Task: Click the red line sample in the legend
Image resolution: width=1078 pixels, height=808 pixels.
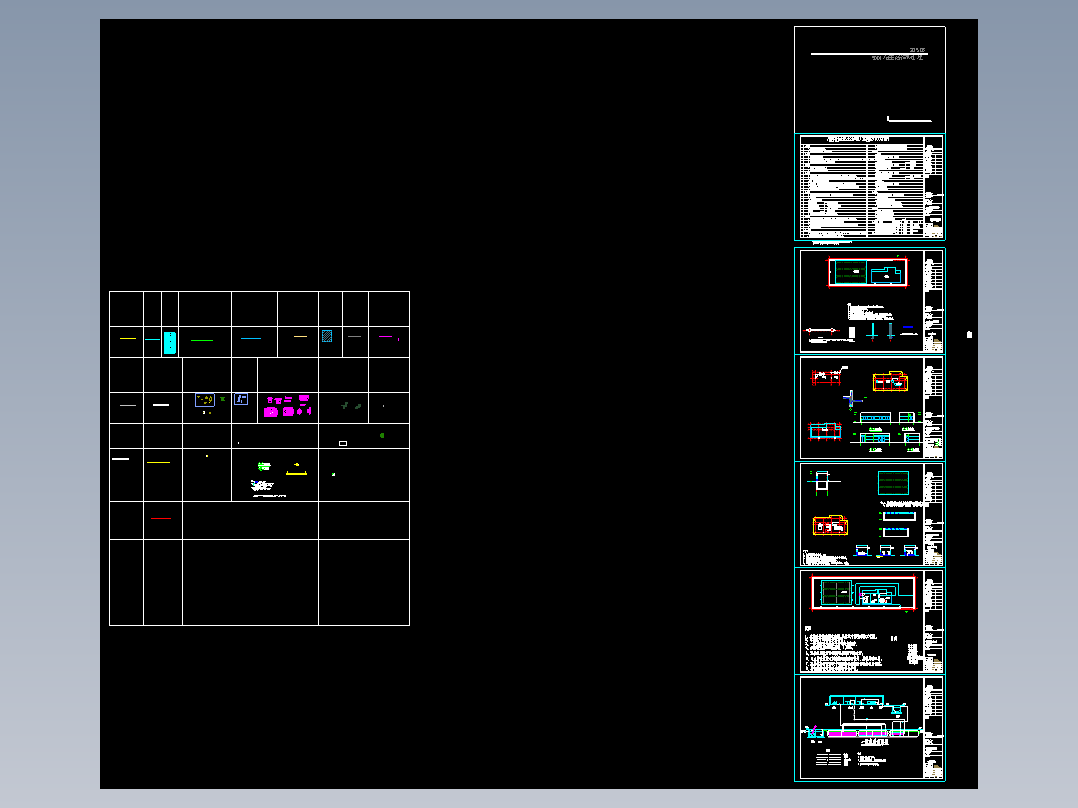Action: point(160,518)
